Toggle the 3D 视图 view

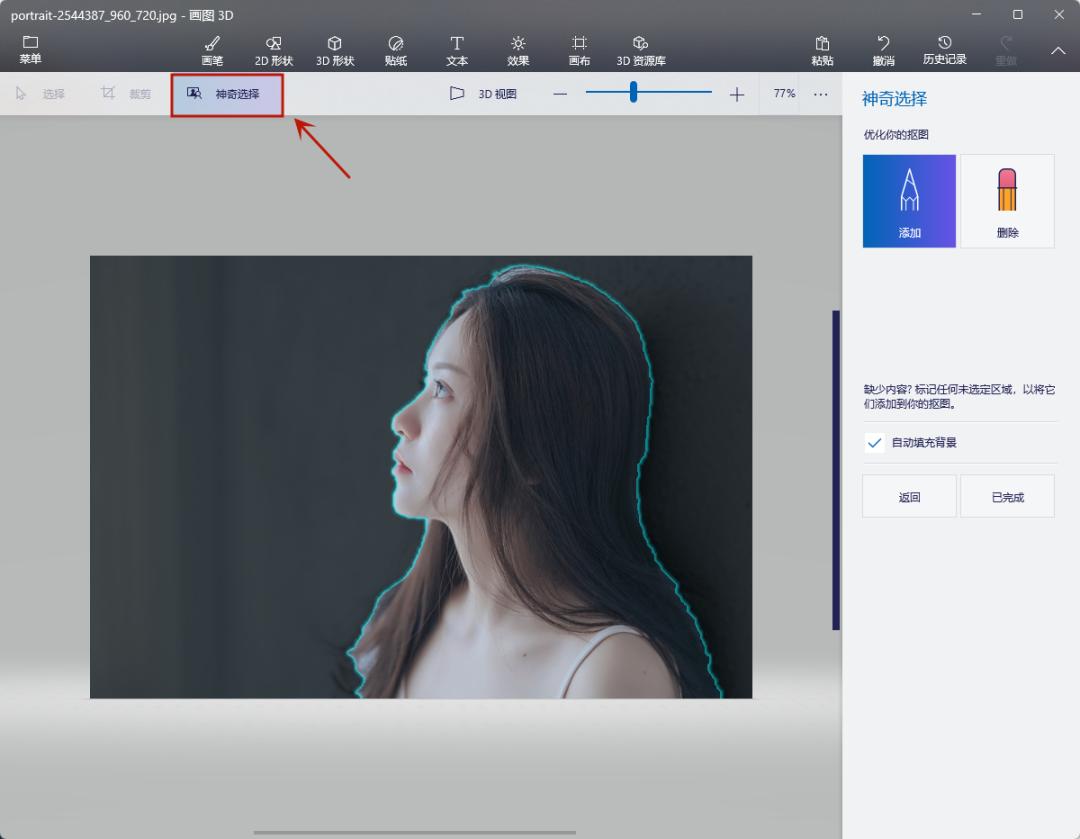pyautogui.click(x=484, y=94)
